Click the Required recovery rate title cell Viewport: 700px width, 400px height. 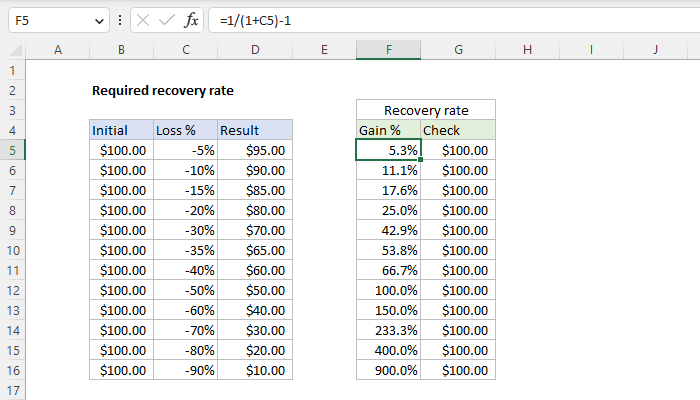163,91
